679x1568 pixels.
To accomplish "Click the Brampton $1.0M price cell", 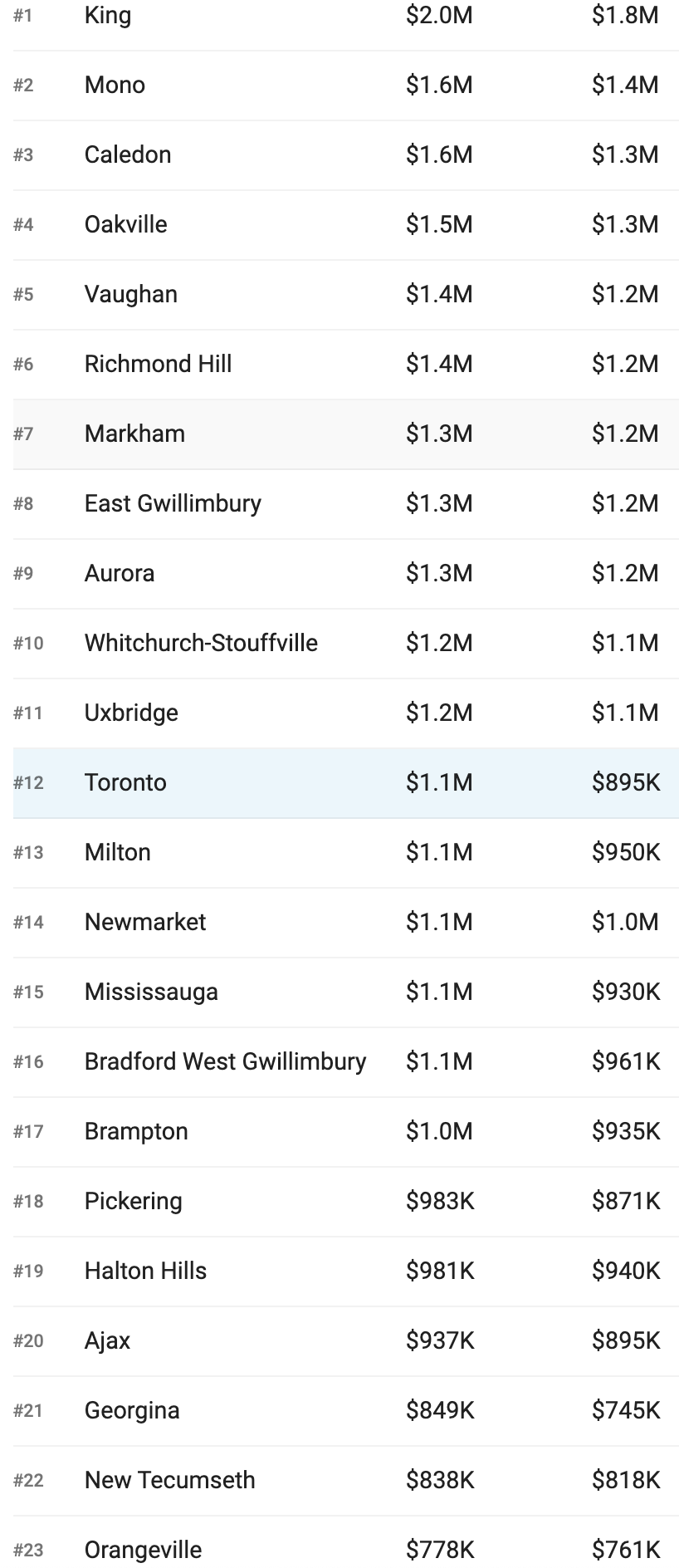I will 439,1131.
